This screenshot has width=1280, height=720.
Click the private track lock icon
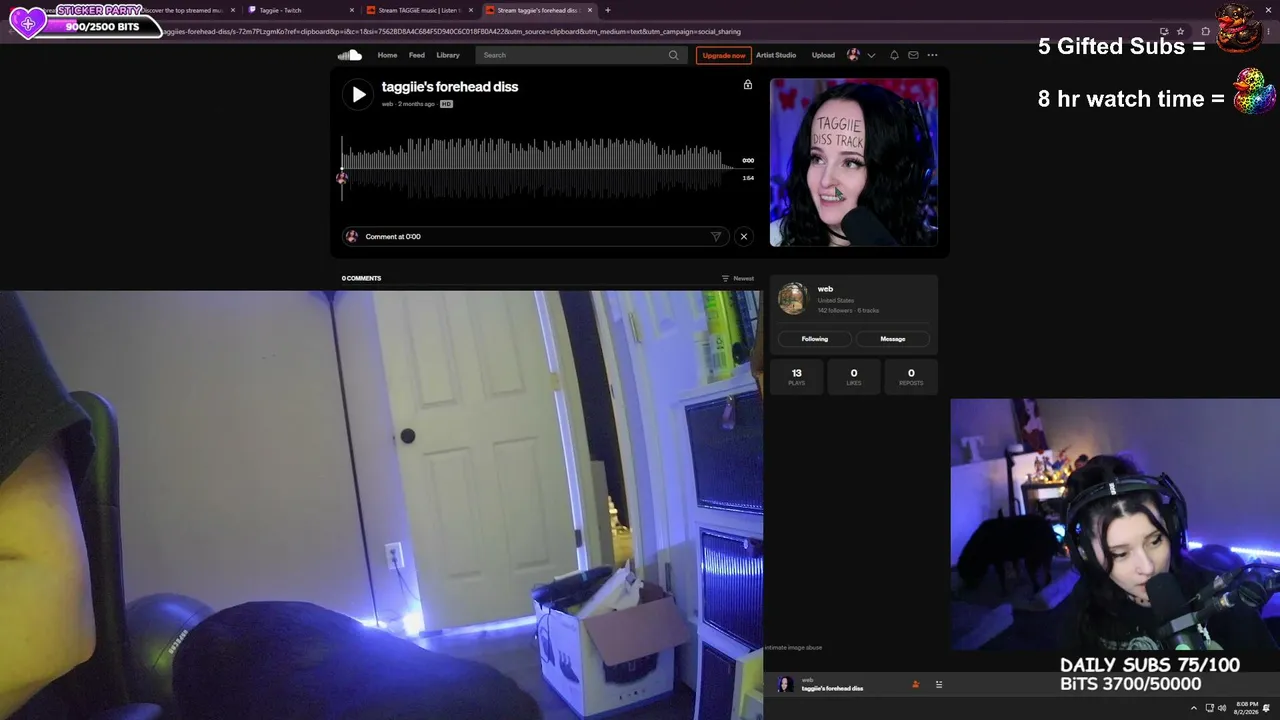[747, 85]
